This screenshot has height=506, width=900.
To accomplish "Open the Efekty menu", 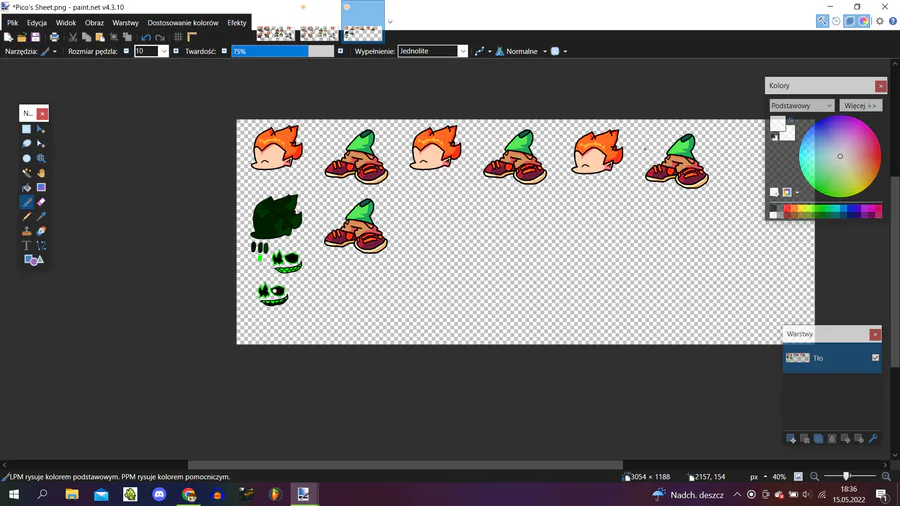I will (236, 23).
